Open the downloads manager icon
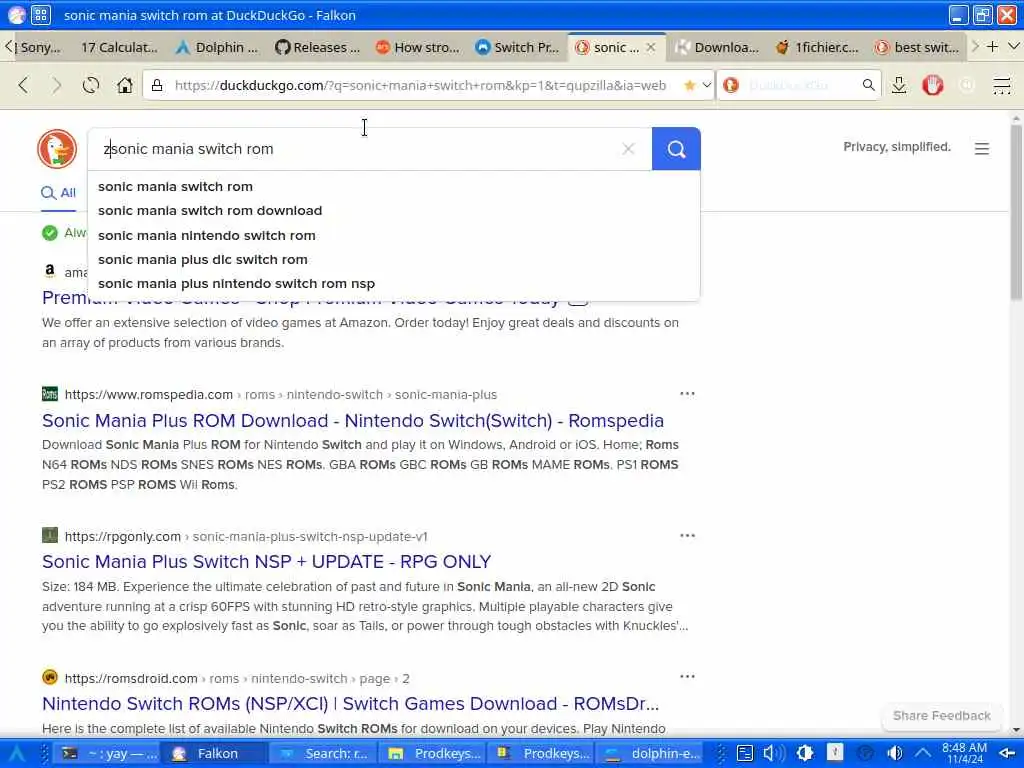This screenshot has height=768, width=1024. coord(899,85)
